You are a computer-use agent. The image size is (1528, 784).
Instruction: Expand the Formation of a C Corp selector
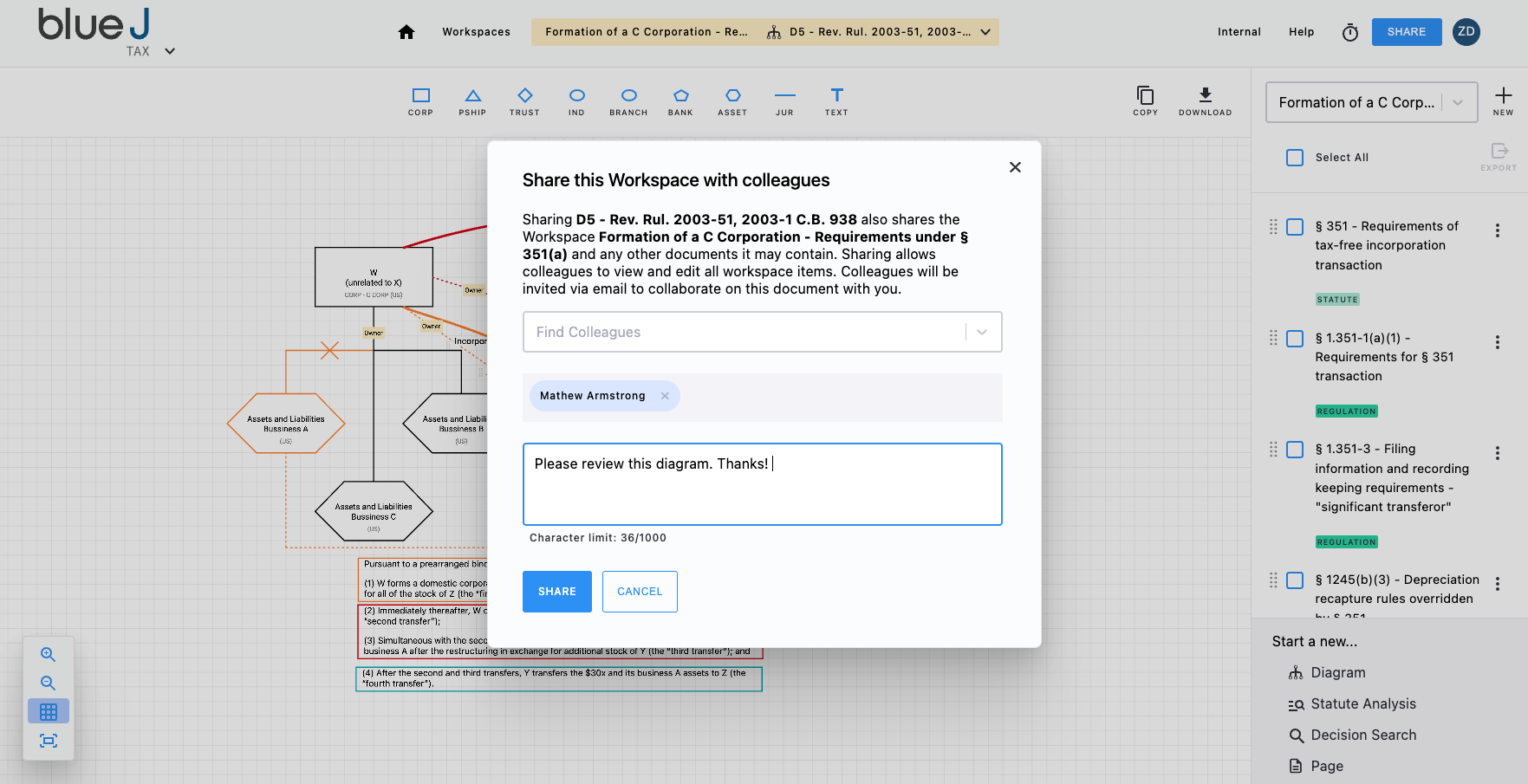pyautogui.click(x=1457, y=101)
